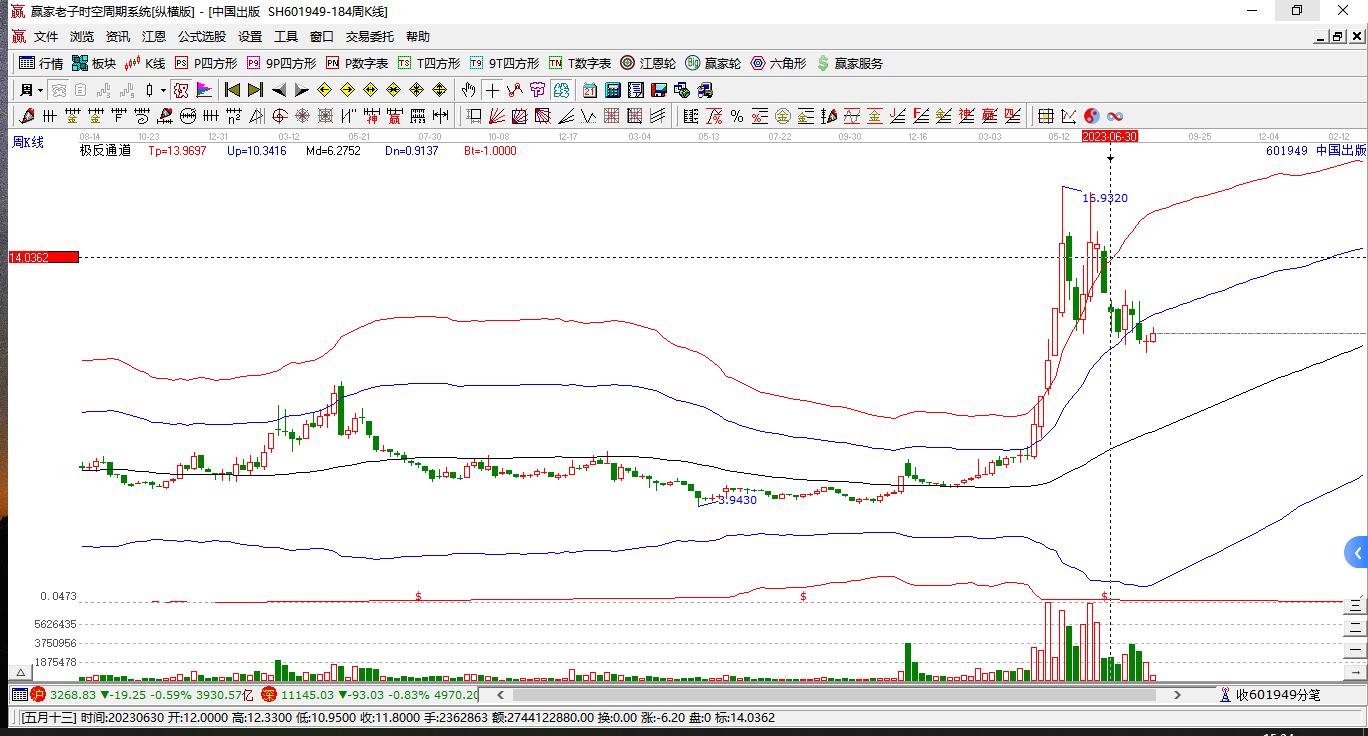Open the 9P四方形 tool
The height and width of the screenshot is (736, 1368).
pos(282,63)
